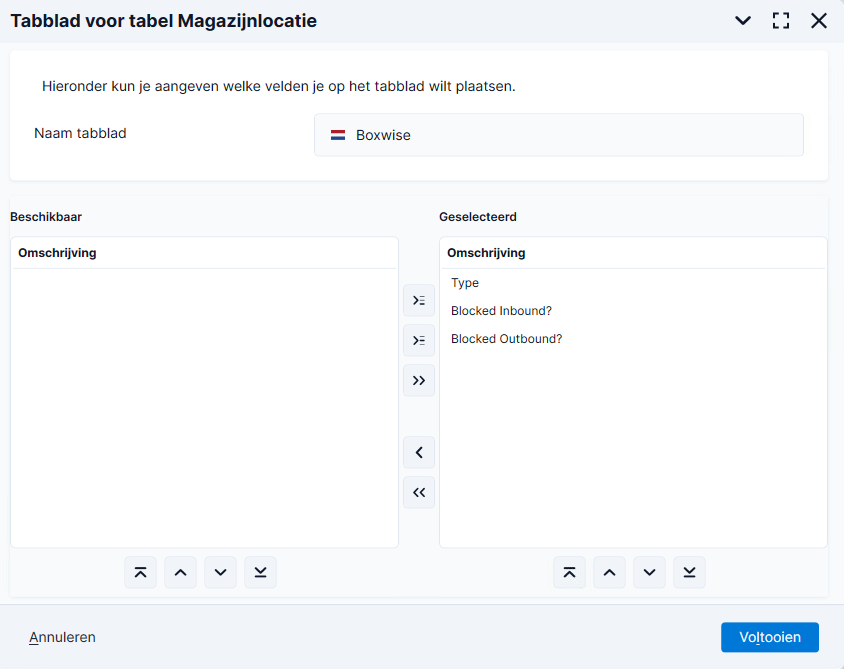Click the move all right double-chevron button
The height and width of the screenshot is (669, 844).
tap(419, 381)
